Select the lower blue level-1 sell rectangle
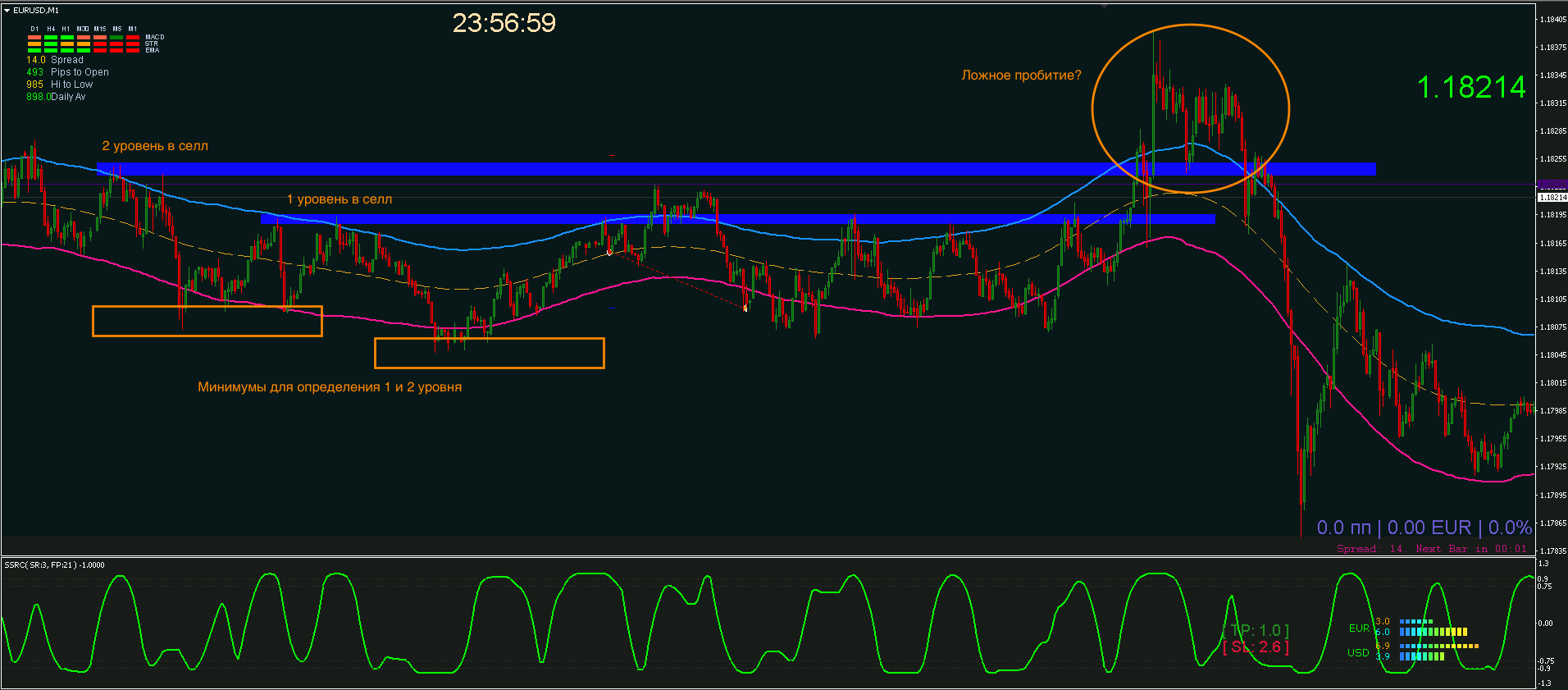Viewport: 1568px width, 690px height. (737, 219)
